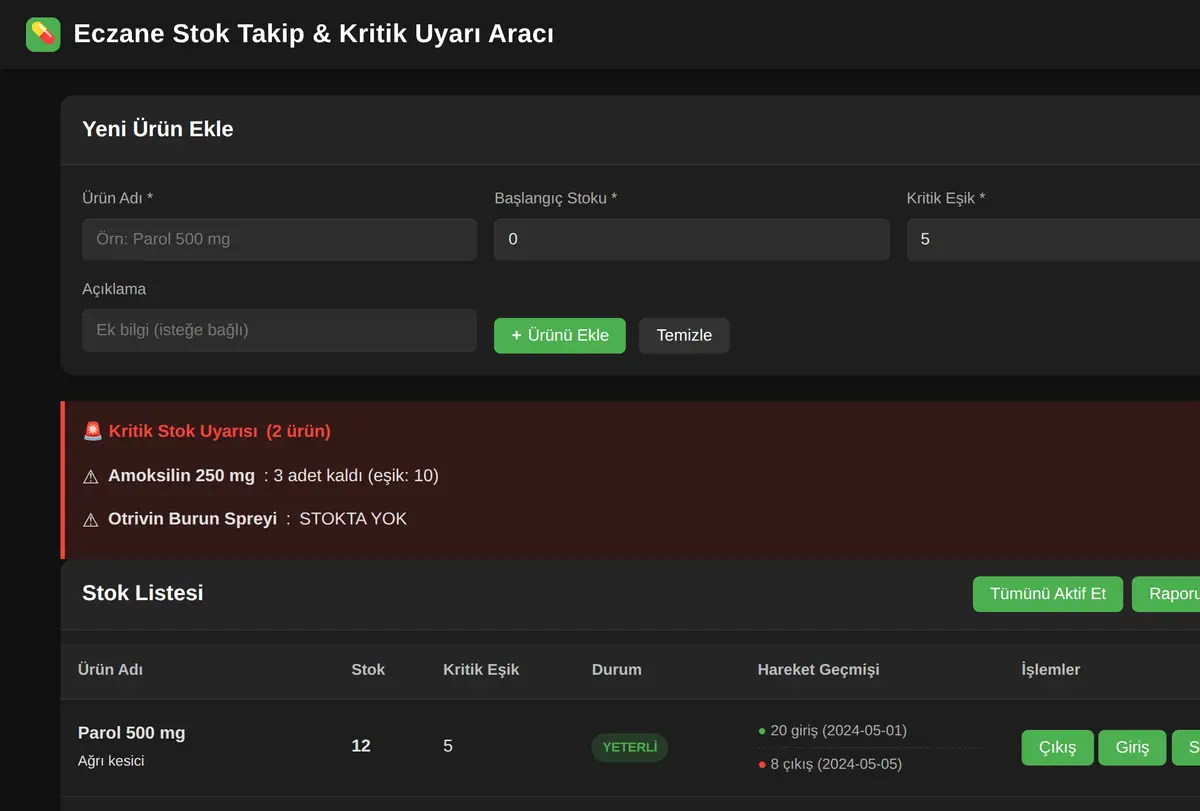Click the Durum column header
This screenshot has height=811, width=1200.
click(x=617, y=669)
